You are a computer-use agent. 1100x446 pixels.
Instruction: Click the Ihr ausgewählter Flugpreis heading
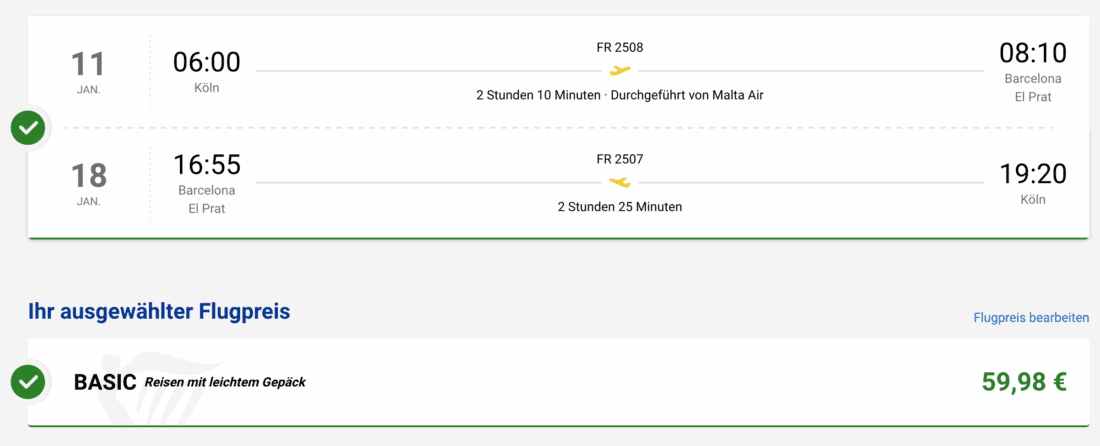pyautogui.click(x=159, y=312)
